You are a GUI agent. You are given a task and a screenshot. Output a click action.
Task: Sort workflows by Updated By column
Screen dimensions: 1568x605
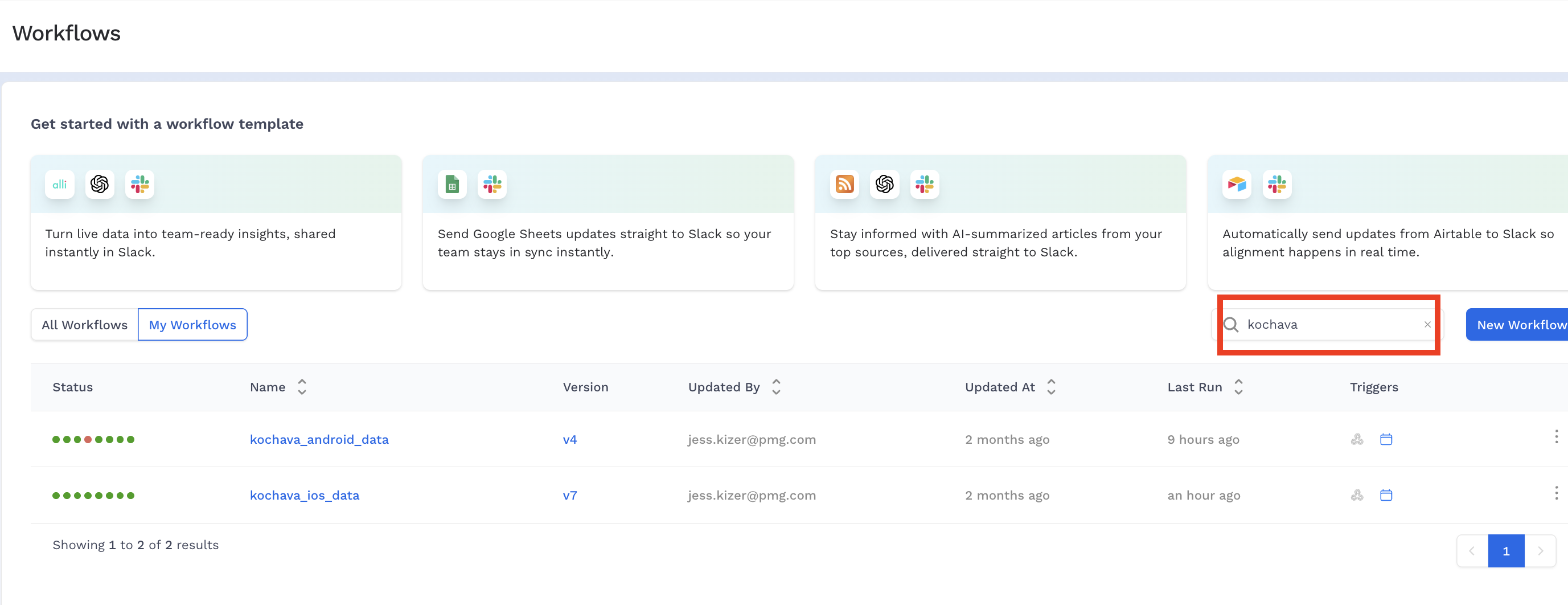(x=776, y=387)
